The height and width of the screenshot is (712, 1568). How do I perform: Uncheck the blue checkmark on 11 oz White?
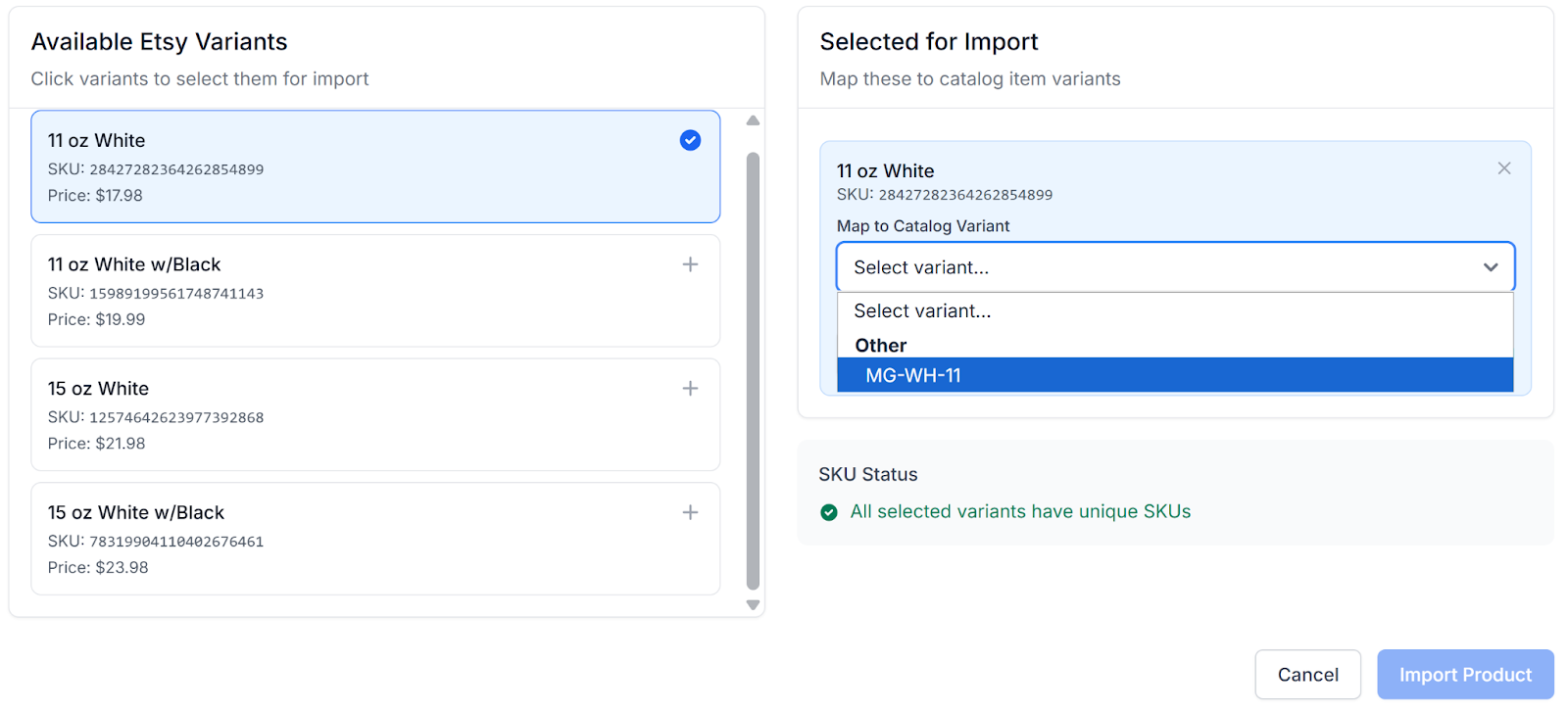[x=690, y=140]
